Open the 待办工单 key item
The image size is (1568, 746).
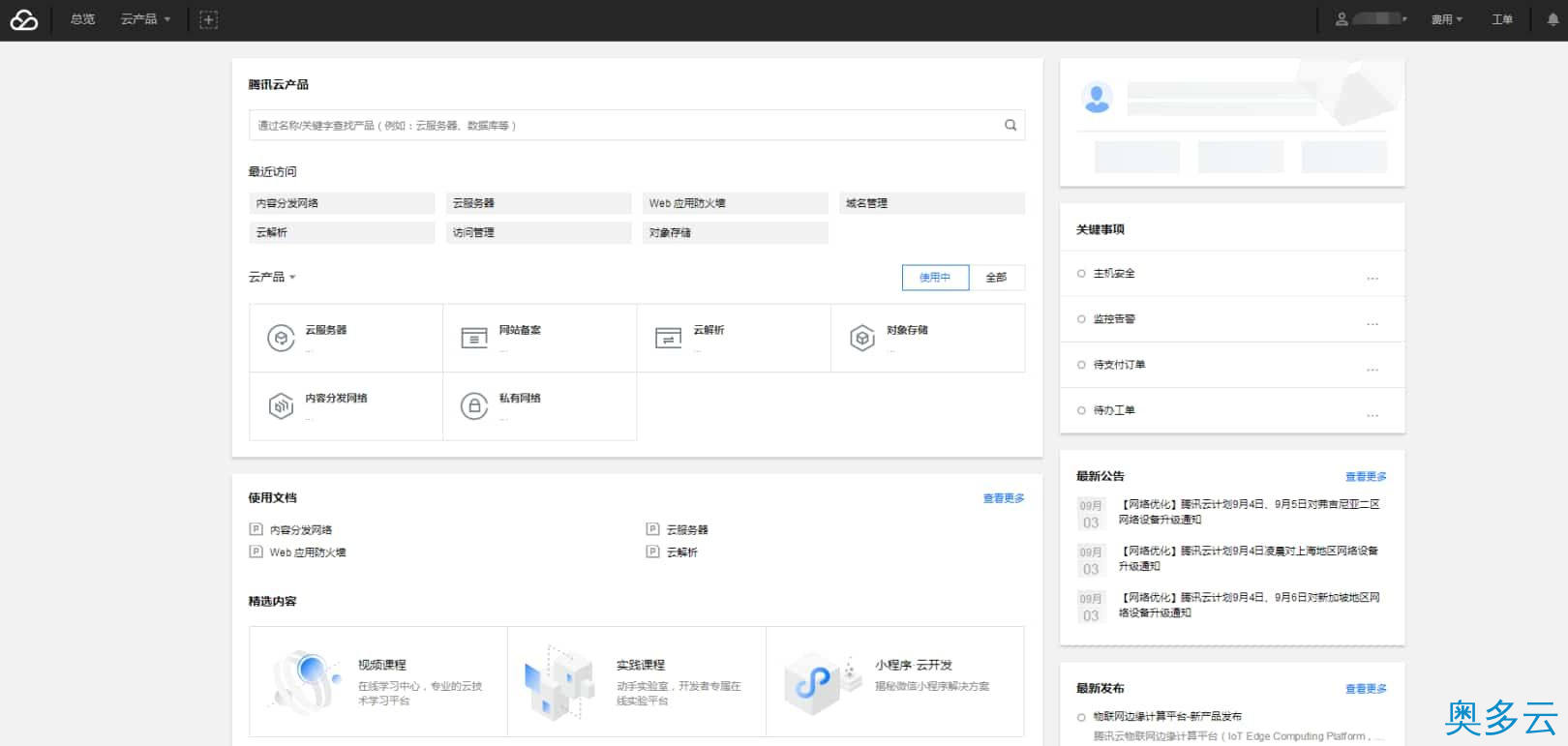1114,410
